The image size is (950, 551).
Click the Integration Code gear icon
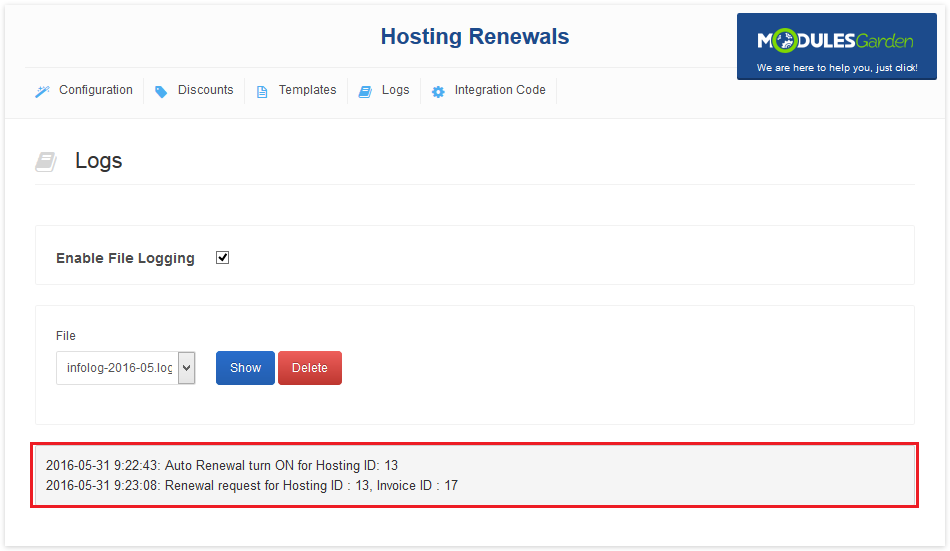coord(438,92)
